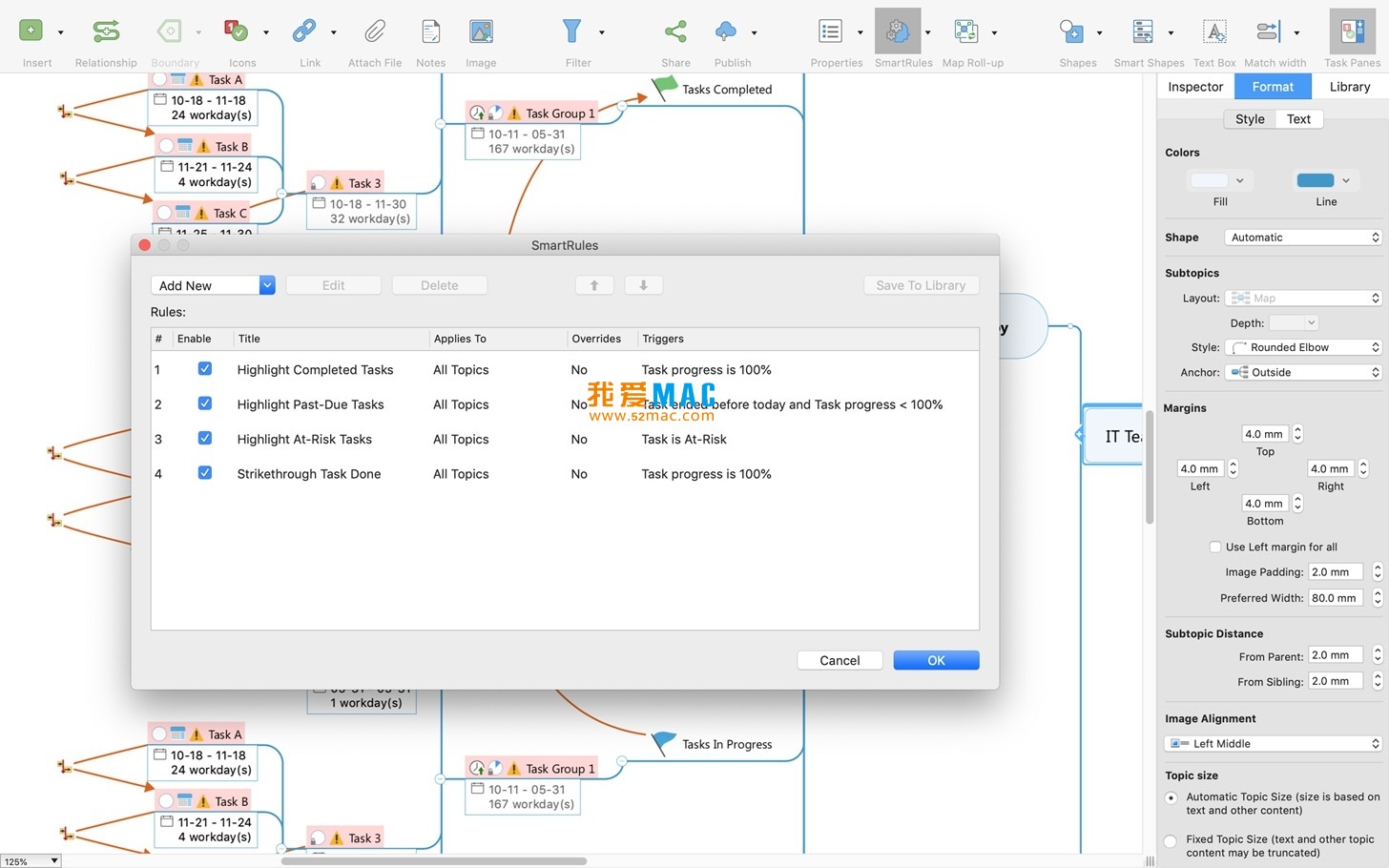Move selected rule up with arrow button
The image size is (1389, 868).
point(594,285)
